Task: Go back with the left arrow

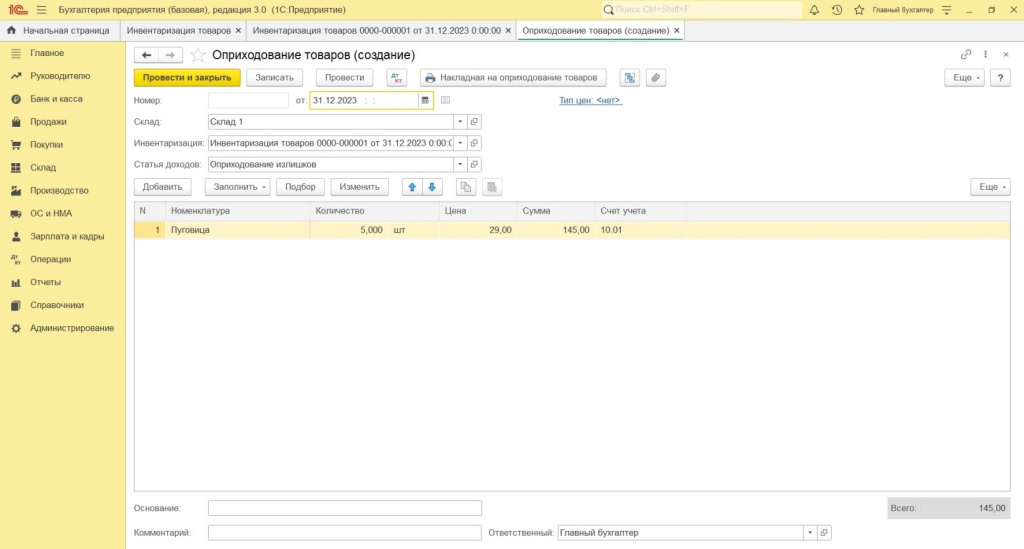Action: click(x=146, y=55)
